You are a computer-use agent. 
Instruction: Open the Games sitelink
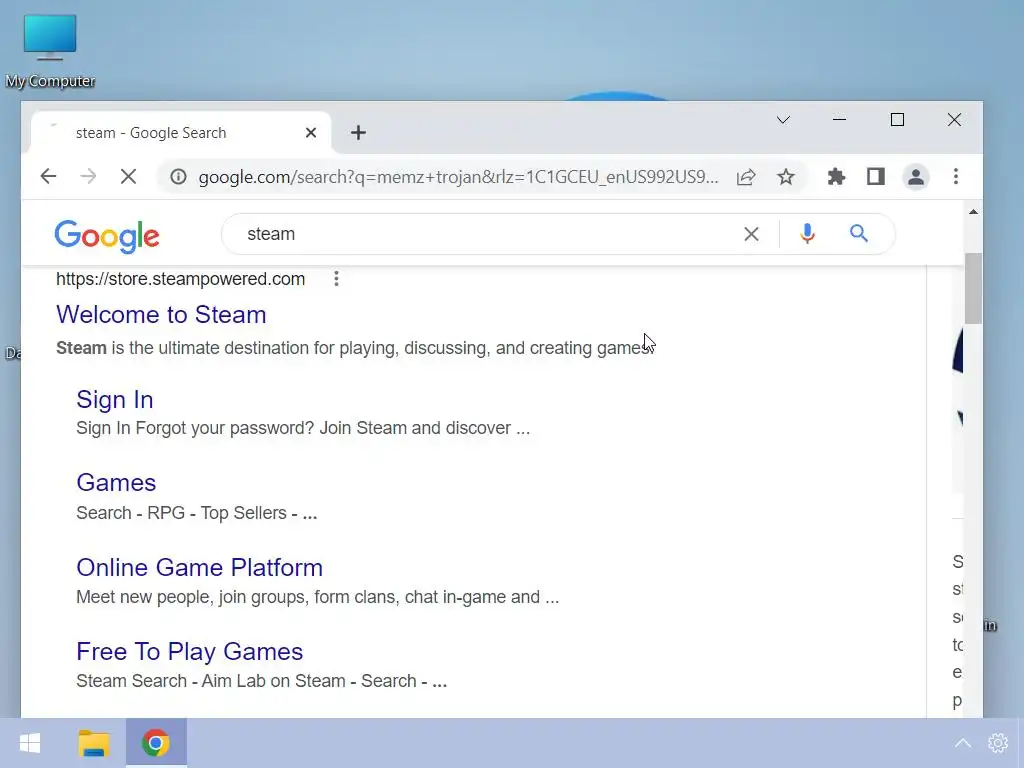coord(116,483)
